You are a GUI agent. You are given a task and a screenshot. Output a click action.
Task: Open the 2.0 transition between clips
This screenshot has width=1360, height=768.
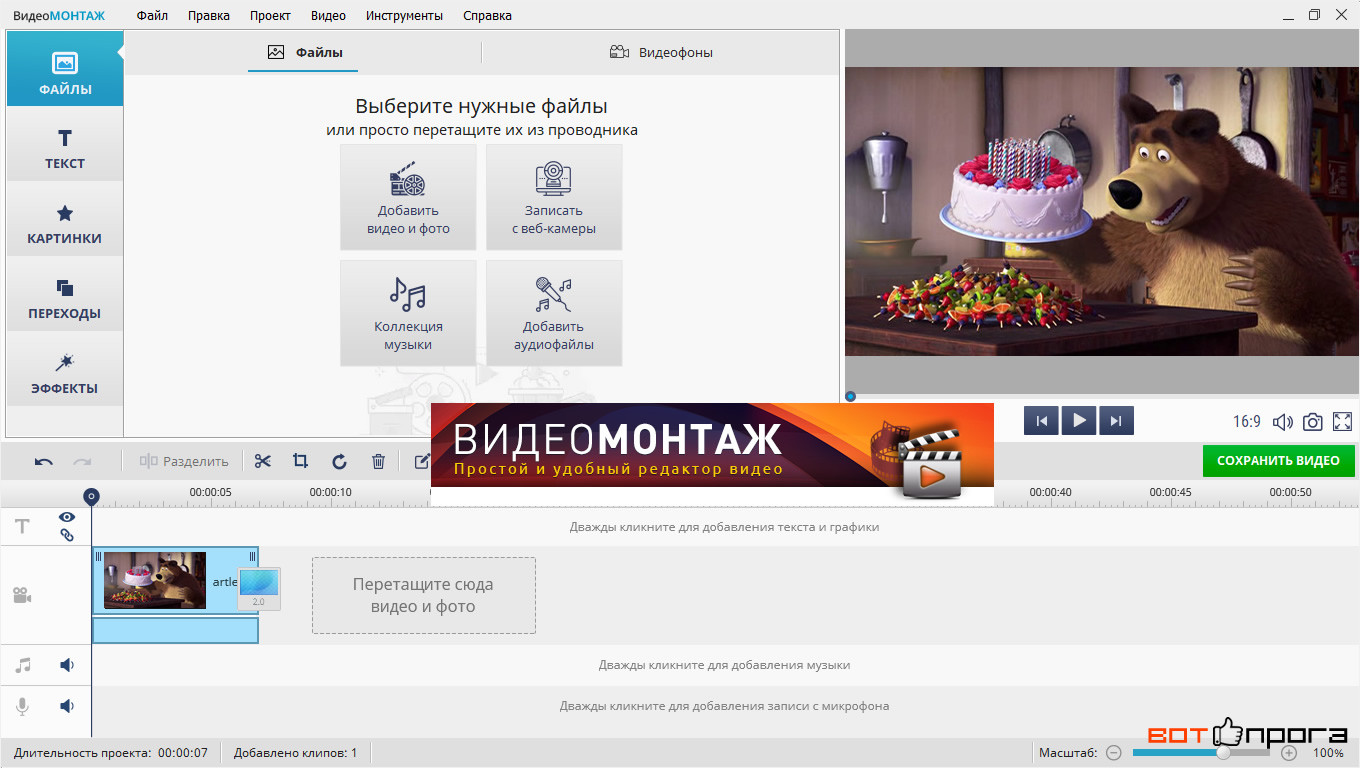coord(259,589)
